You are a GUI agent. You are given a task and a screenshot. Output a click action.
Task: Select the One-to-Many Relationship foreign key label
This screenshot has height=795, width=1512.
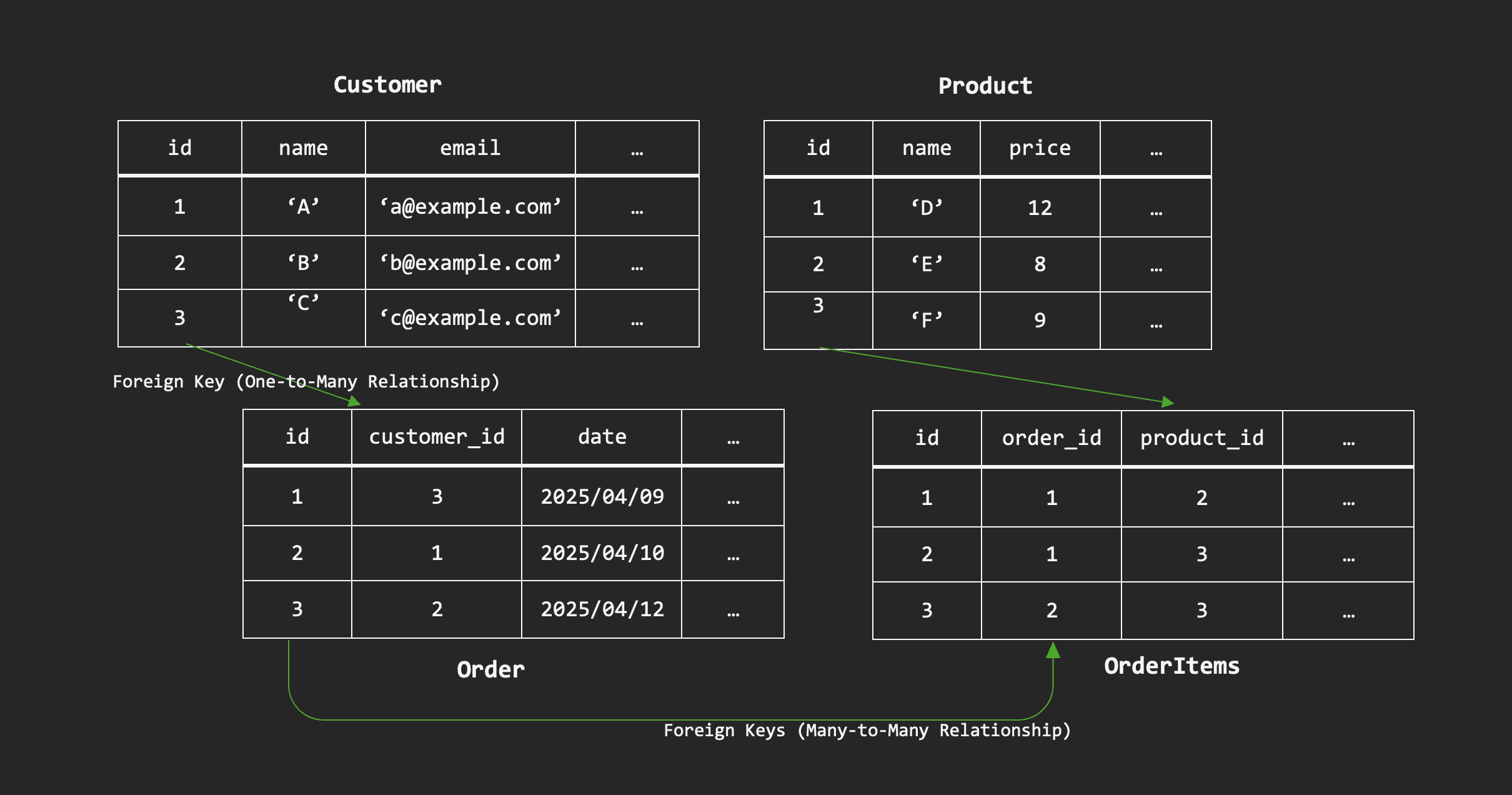coord(306,382)
